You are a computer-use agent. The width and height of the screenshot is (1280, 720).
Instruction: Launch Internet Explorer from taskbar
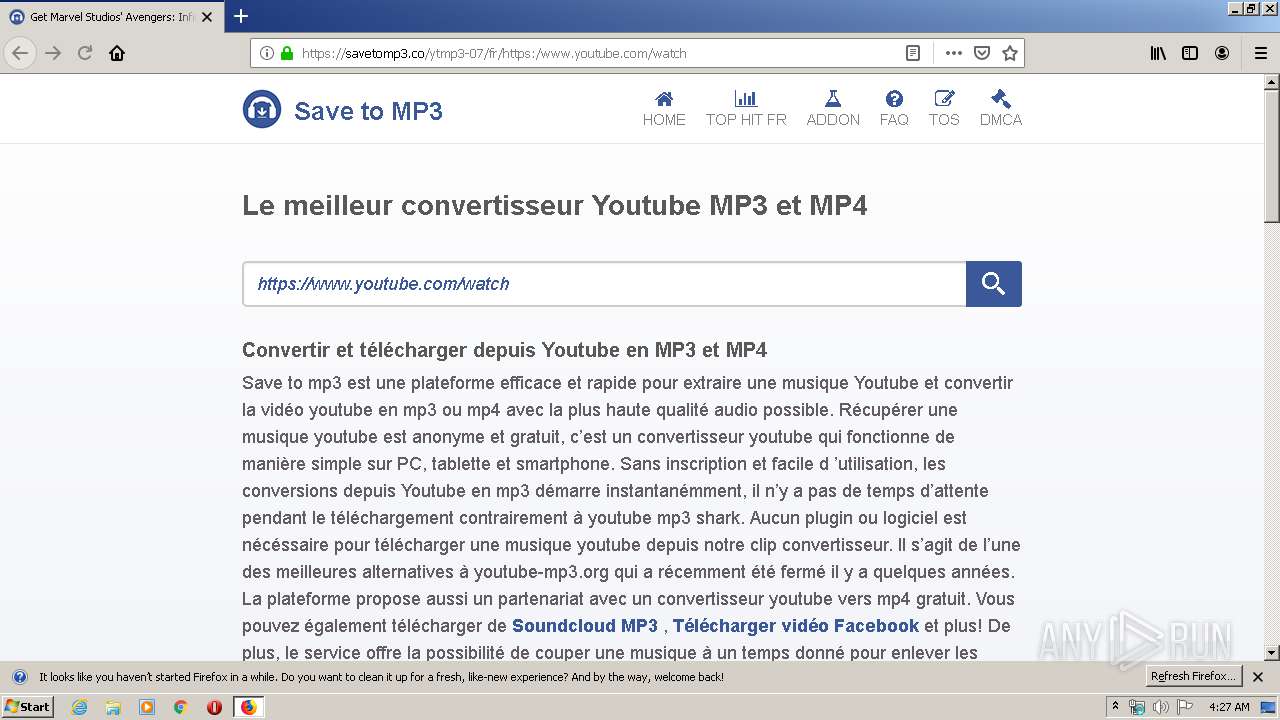[79, 707]
